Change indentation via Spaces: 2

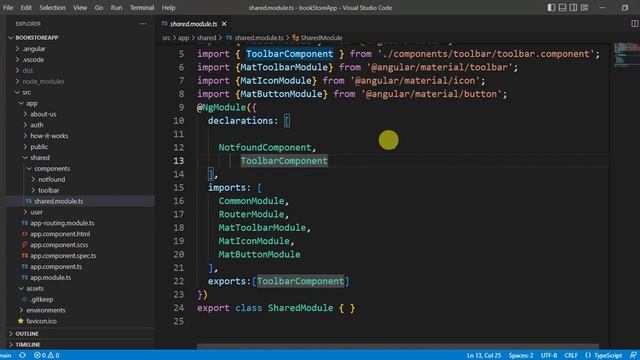pos(521,355)
